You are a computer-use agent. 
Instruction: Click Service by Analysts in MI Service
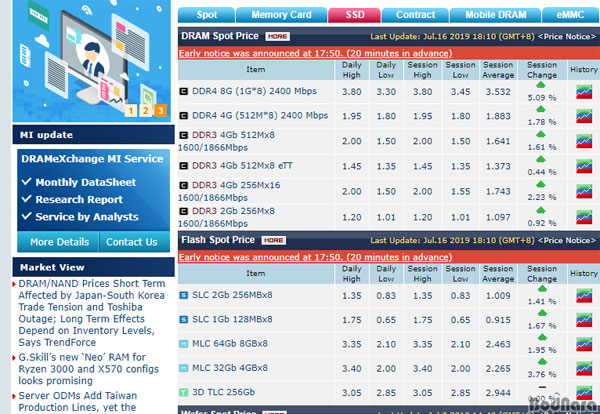(x=87, y=217)
